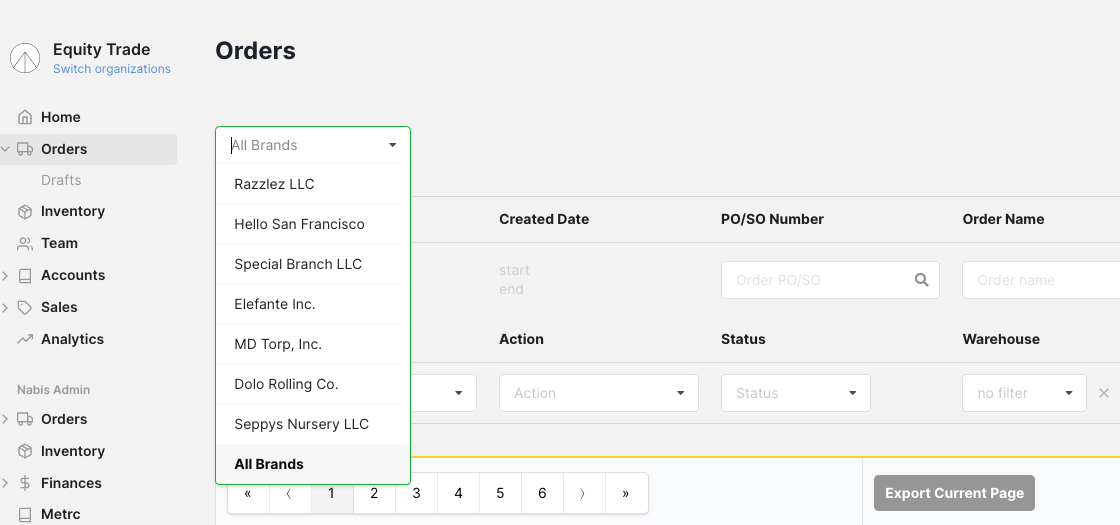Open Home via the house icon
Image resolution: width=1120 pixels, height=525 pixels.
(x=25, y=117)
